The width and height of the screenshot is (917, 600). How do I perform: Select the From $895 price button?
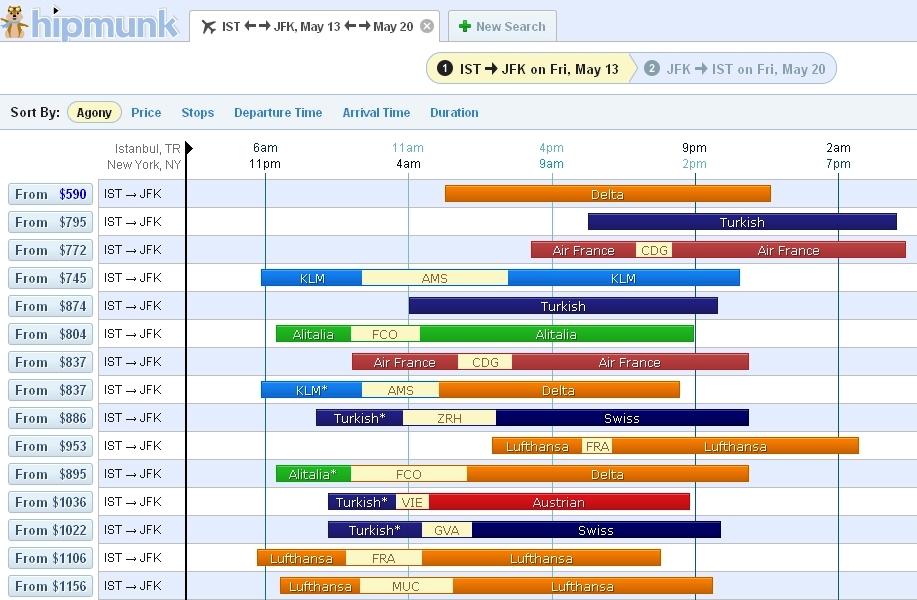point(50,474)
